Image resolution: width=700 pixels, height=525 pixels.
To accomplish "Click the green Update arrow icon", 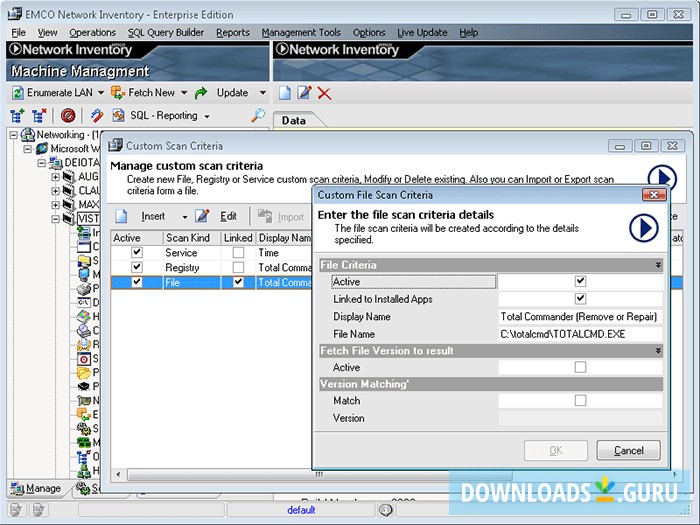I will click(x=201, y=93).
